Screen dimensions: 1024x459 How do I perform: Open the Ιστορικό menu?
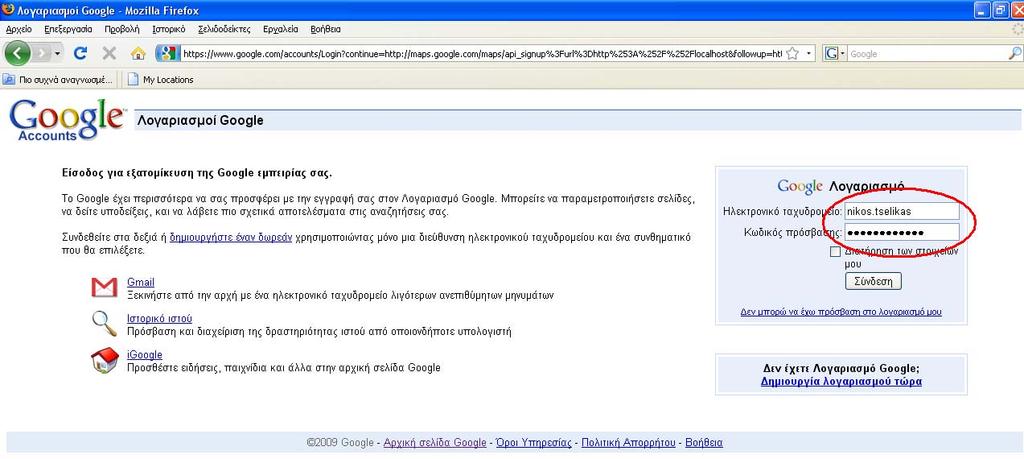click(168, 29)
